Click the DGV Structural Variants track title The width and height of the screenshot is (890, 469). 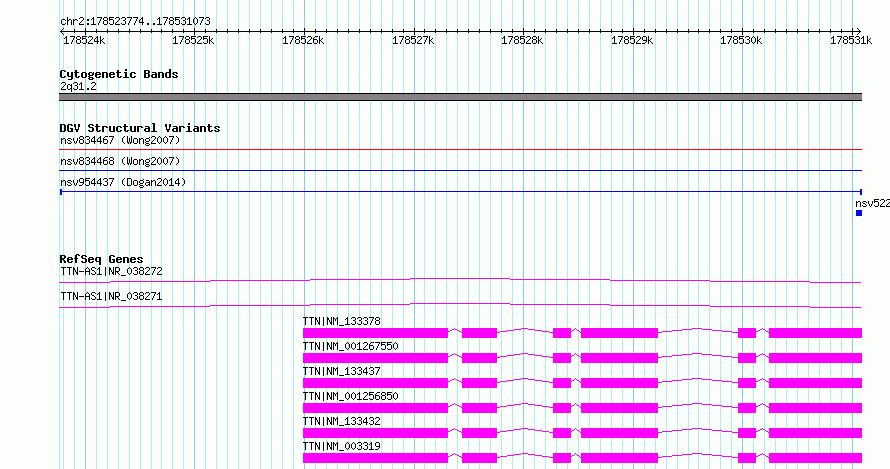(x=140, y=128)
